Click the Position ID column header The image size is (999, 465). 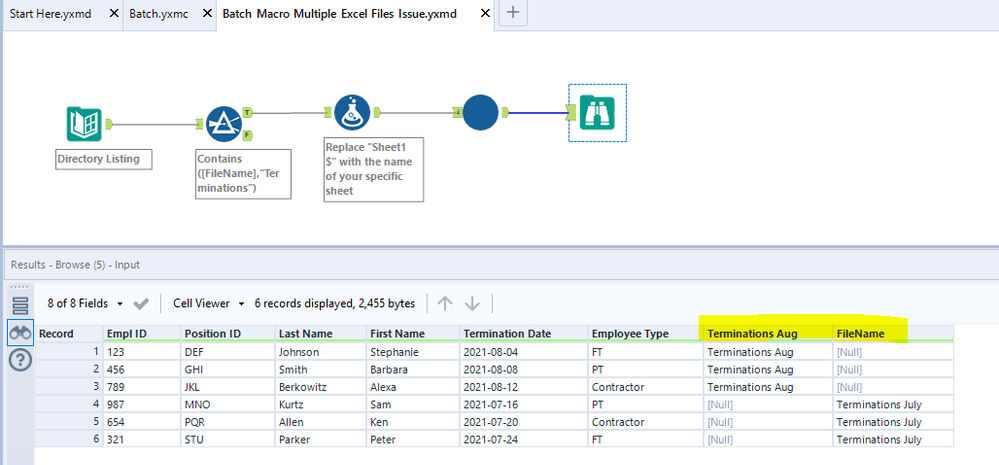pyautogui.click(x=228, y=333)
